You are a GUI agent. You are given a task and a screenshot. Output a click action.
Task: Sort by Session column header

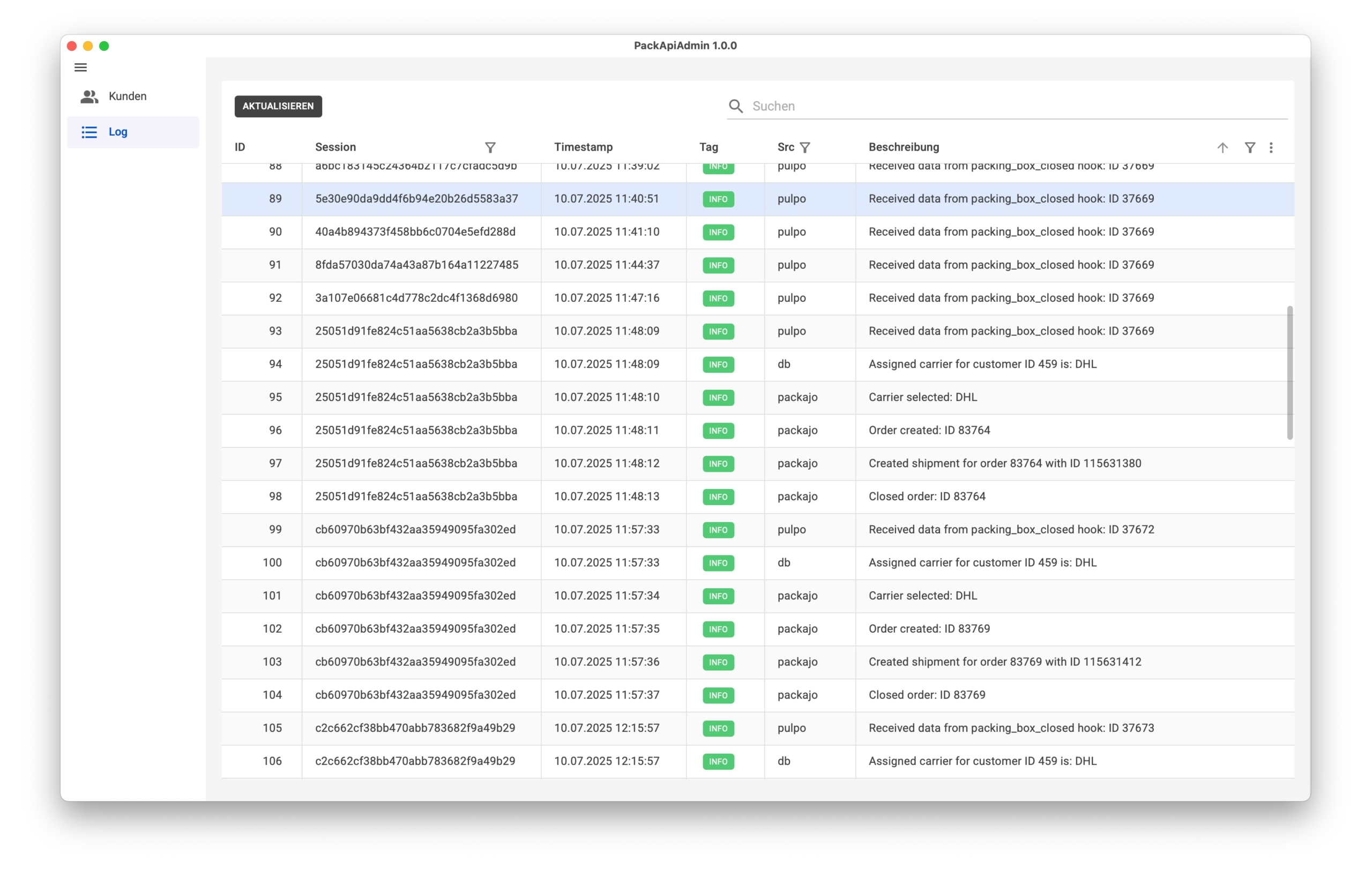335,147
